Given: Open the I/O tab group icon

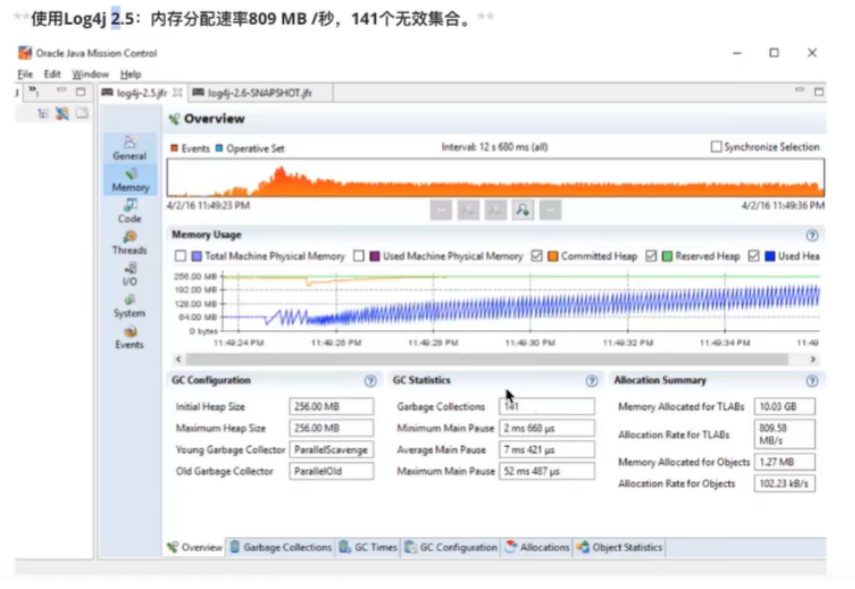Looking at the screenshot, I should 130,274.
